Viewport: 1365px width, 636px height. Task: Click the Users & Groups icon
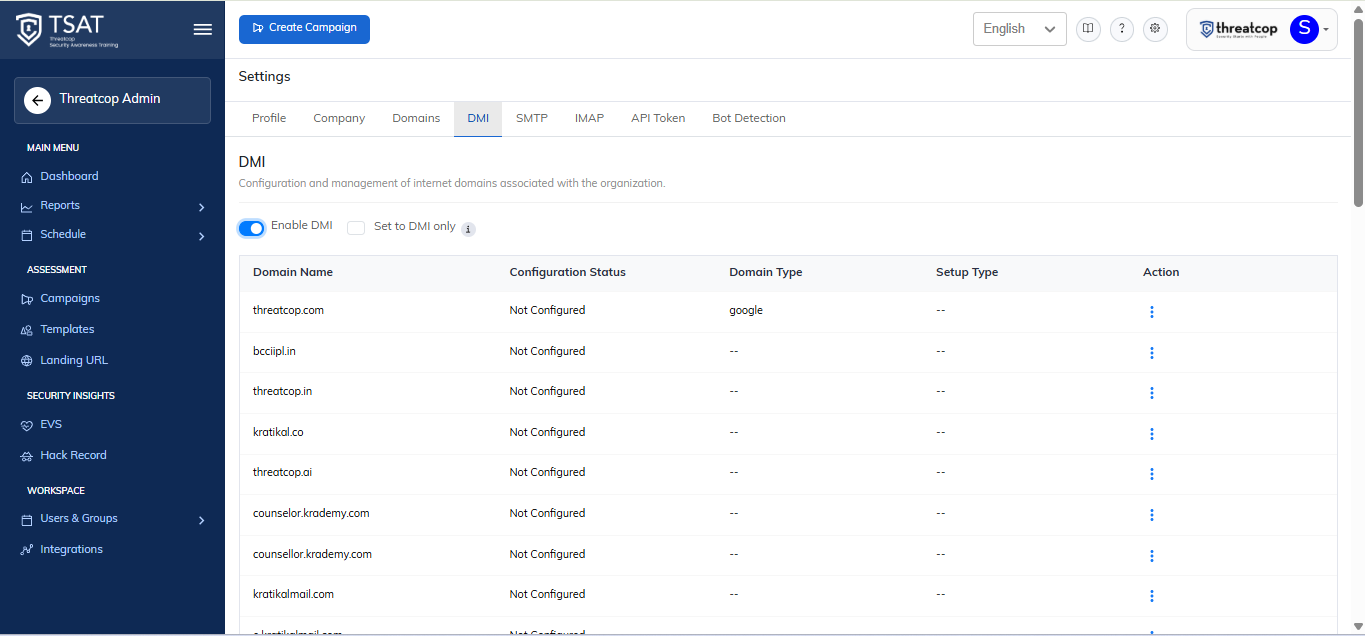coord(27,519)
